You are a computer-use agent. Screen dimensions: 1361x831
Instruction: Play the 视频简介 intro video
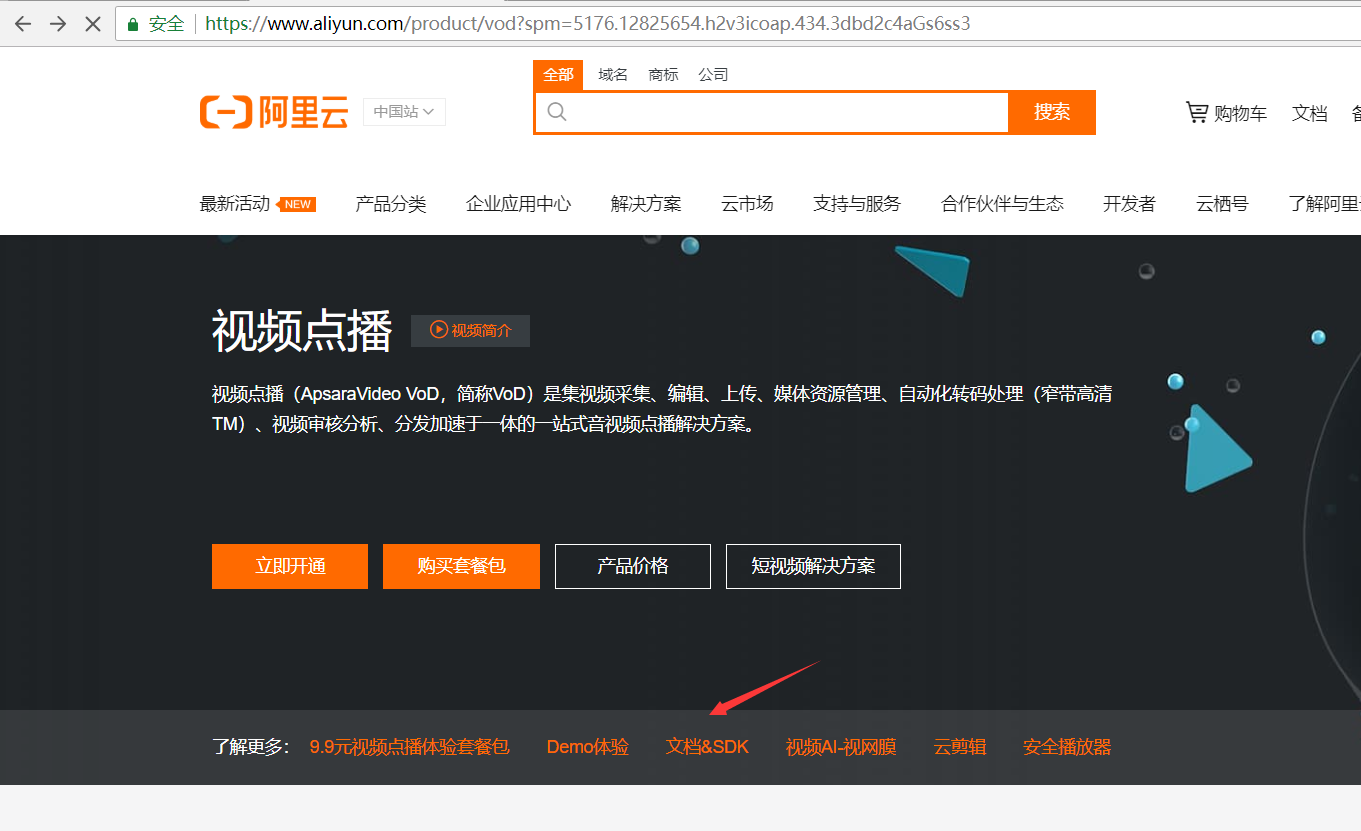tap(470, 330)
